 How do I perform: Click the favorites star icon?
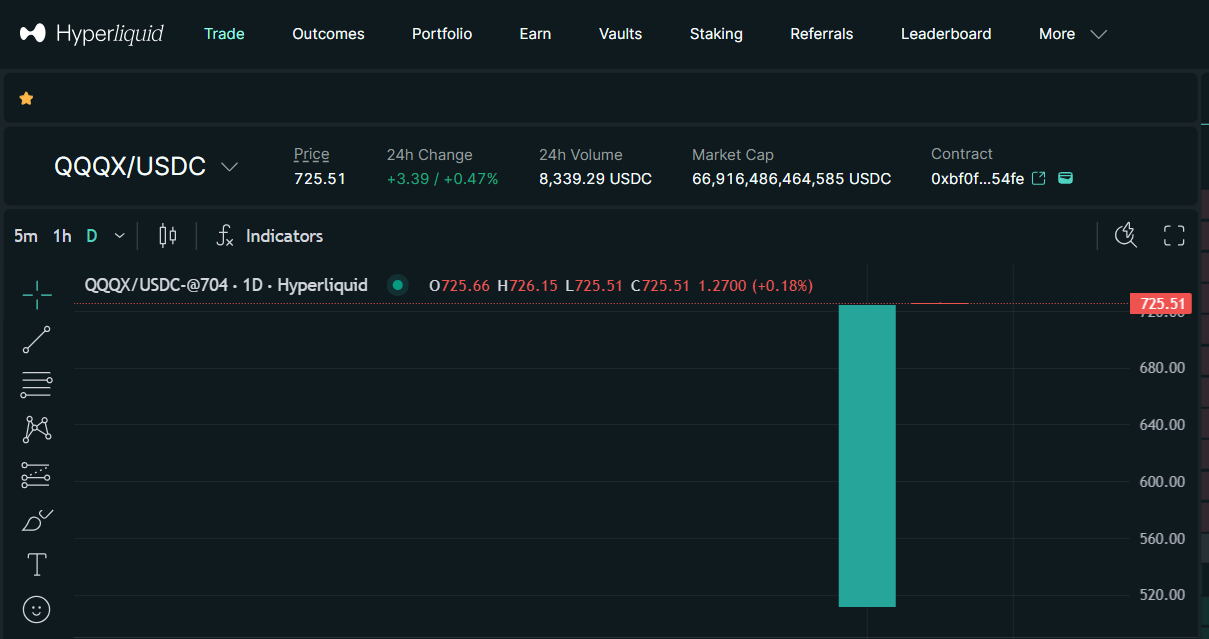tap(26, 98)
